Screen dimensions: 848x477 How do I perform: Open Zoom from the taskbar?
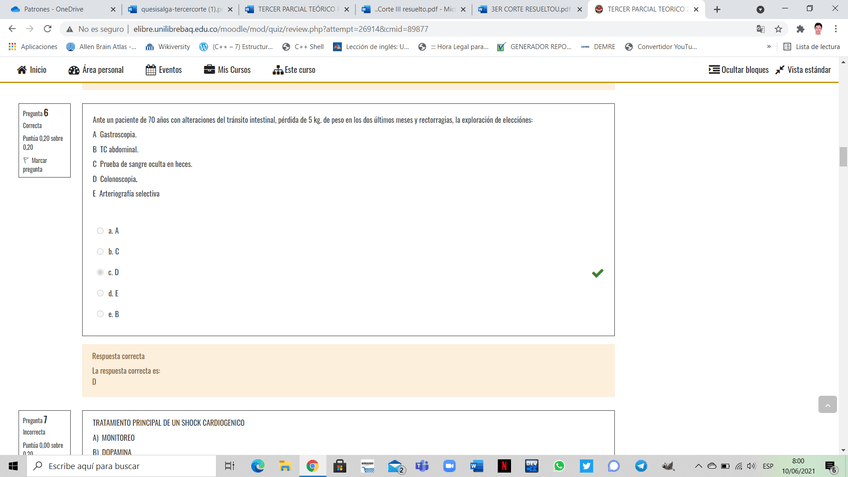pyautogui.click(x=449, y=466)
